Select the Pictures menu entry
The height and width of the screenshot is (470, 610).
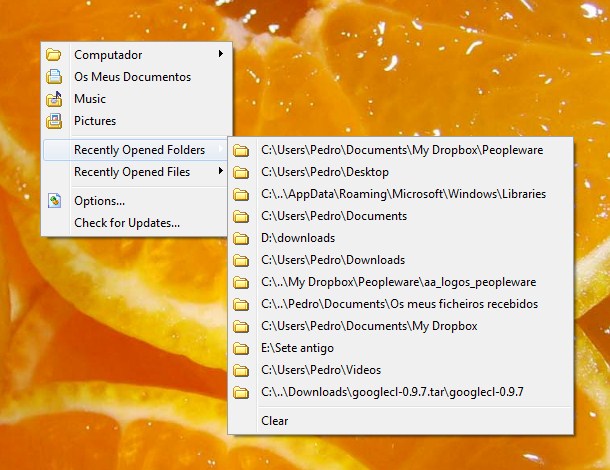click(136, 121)
